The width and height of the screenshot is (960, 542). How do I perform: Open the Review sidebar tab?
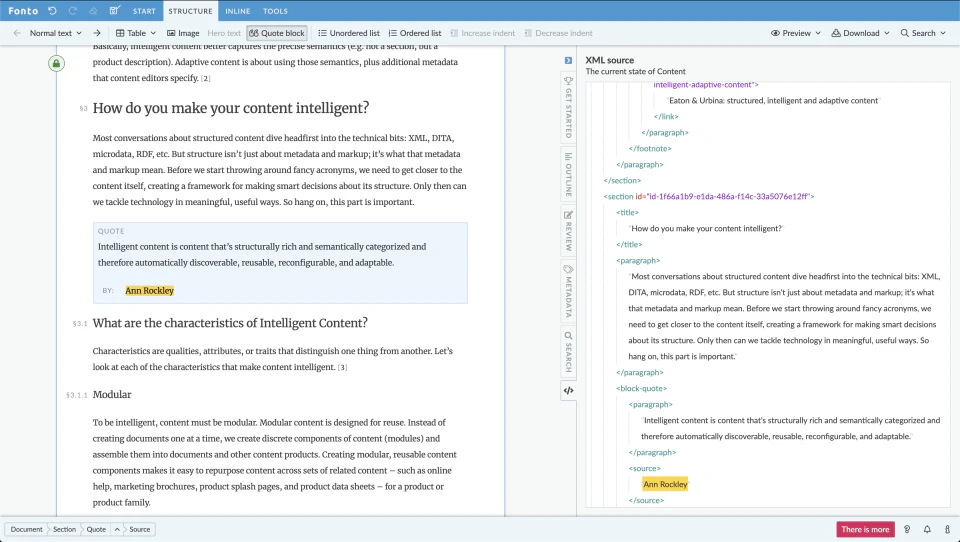tap(568, 231)
